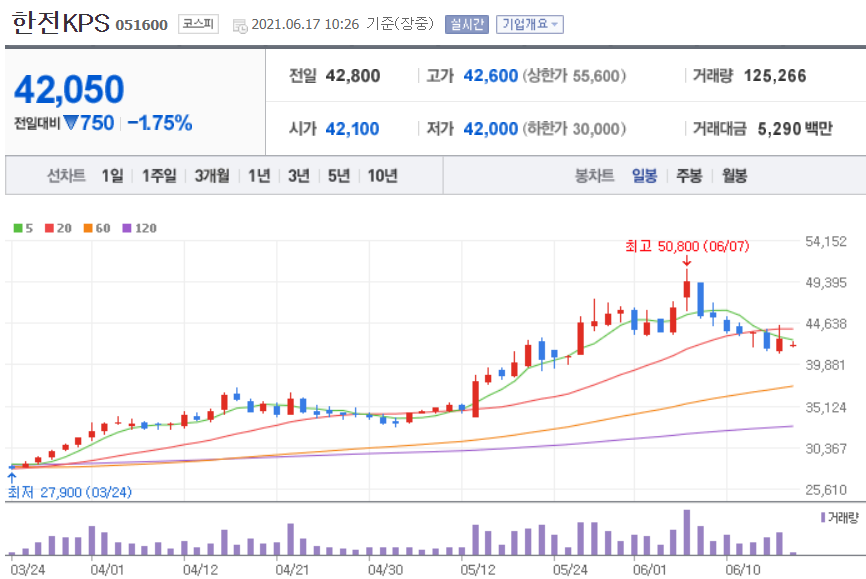The image size is (866, 579).
Task: Click the 봉차트 label
Action: click(594, 176)
